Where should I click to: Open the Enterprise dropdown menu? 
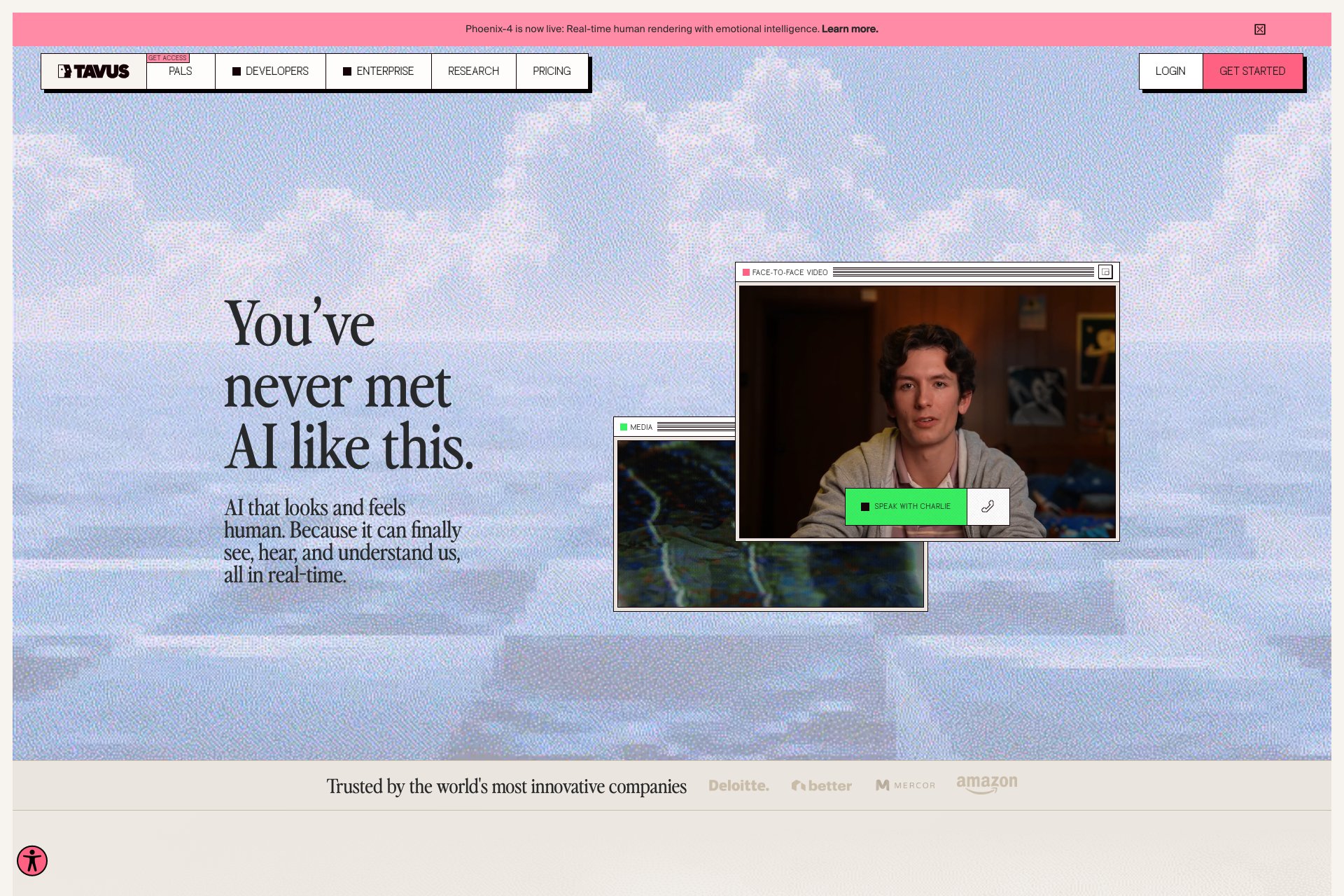pyautogui.click(x=378, y=71)
